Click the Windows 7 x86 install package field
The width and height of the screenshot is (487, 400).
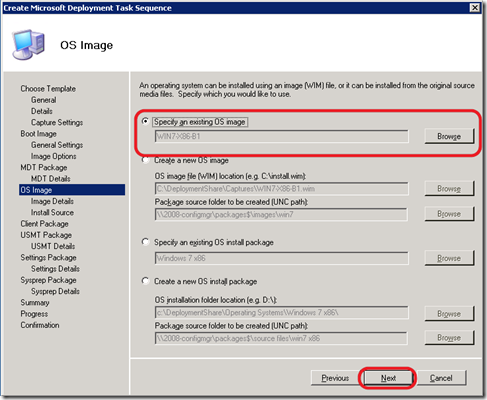[x=281, y=258]
